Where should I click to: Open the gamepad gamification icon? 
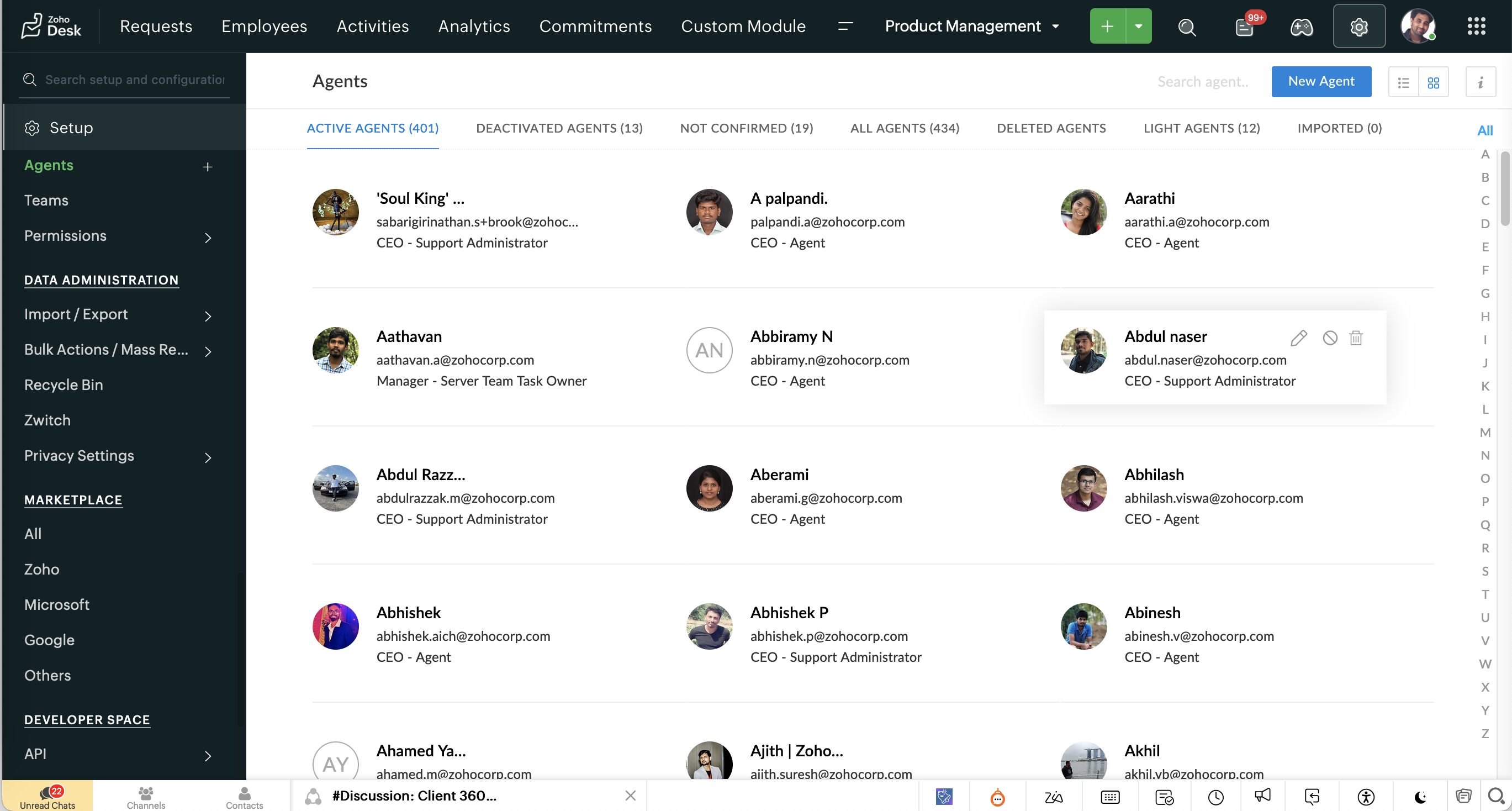coord(1301,27)
